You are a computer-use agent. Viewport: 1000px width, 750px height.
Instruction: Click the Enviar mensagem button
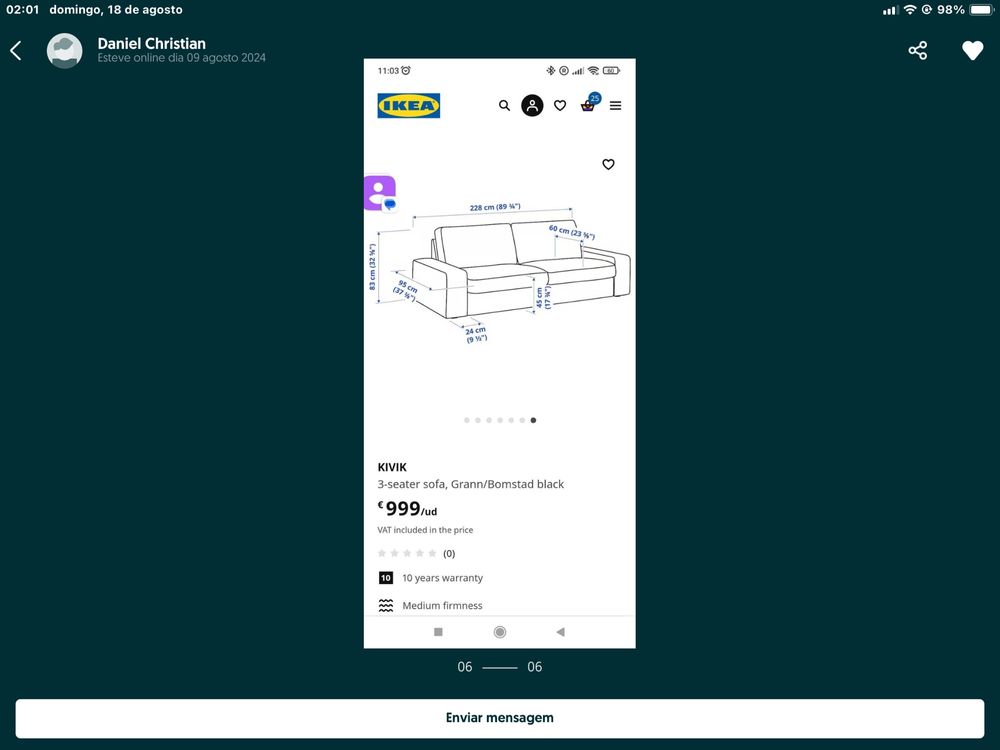(x=500, y=718)
